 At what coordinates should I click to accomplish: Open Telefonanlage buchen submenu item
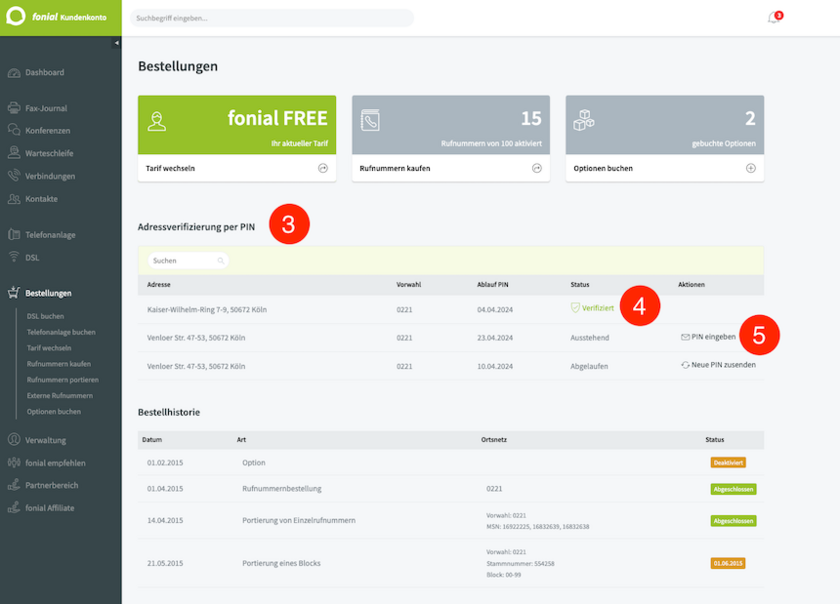pyautogui.click(x=61, y=332)
